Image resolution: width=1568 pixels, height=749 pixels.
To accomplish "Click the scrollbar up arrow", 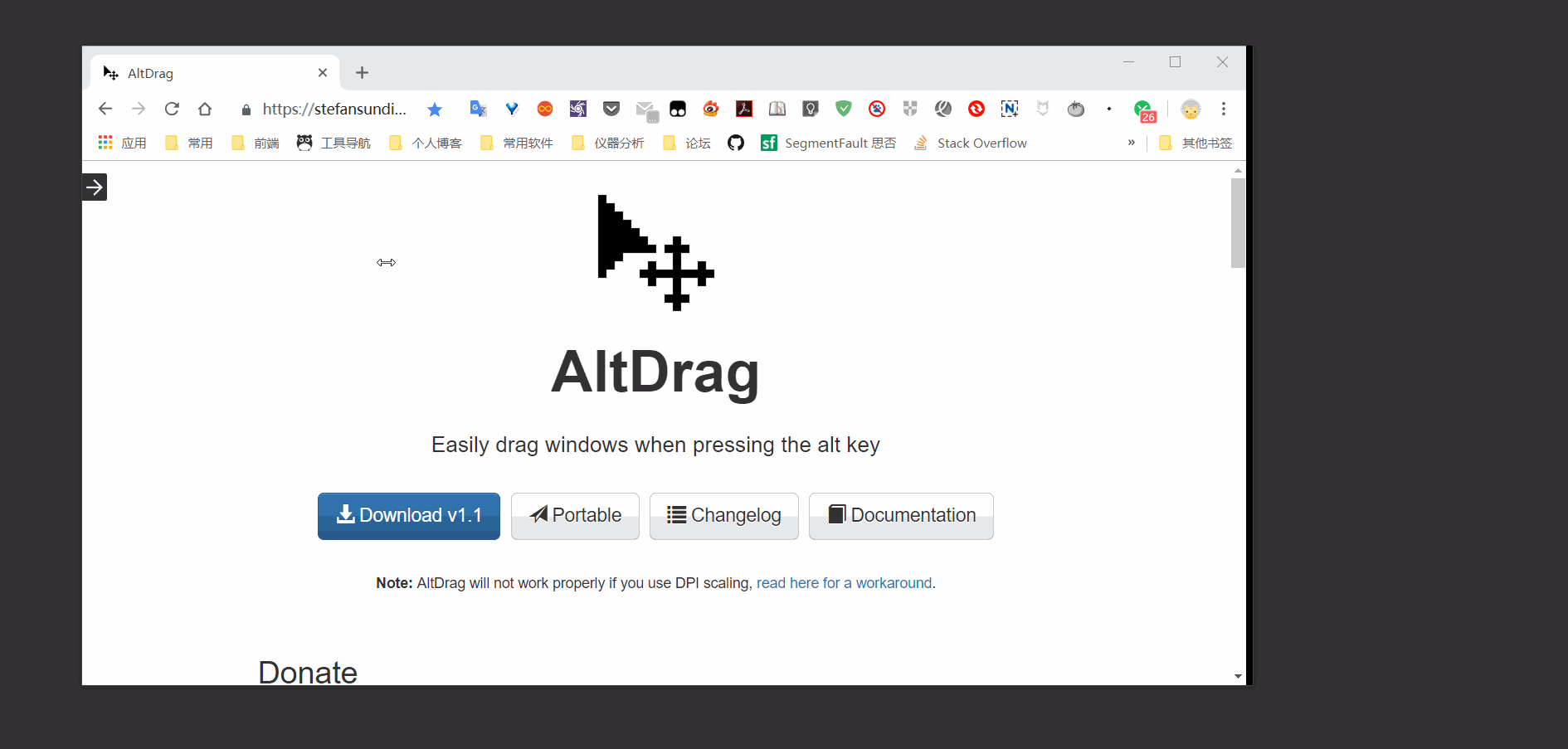I will (x=1238, y=170).
